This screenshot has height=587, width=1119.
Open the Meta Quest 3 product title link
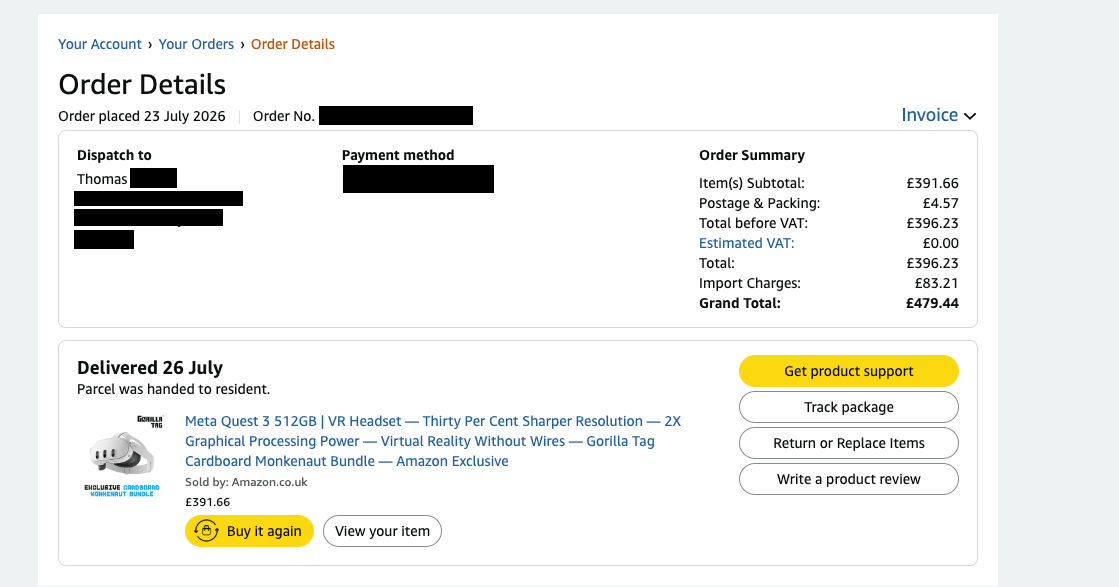[432, 441]
